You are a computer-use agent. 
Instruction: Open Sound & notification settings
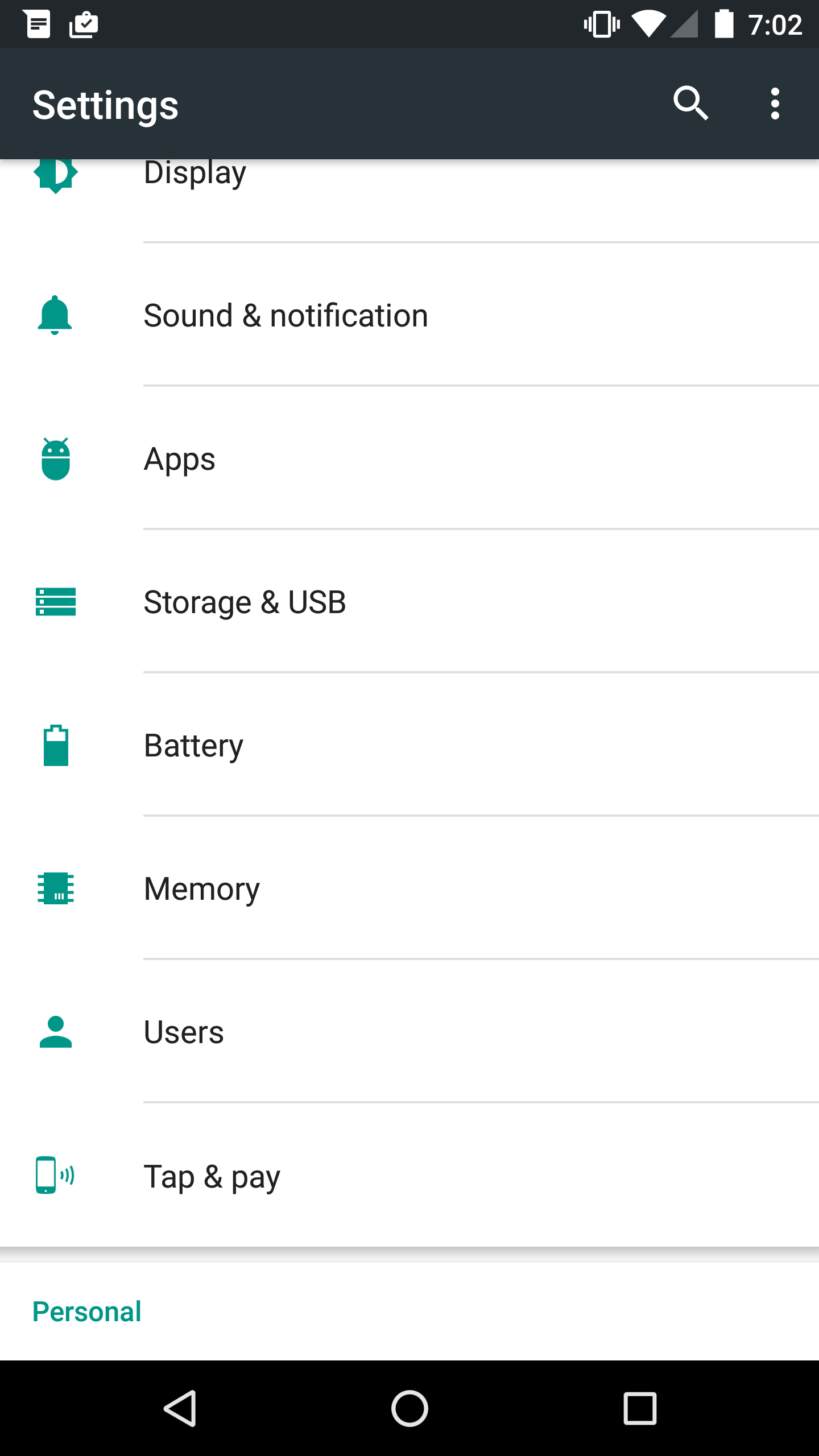coord(286,316)
